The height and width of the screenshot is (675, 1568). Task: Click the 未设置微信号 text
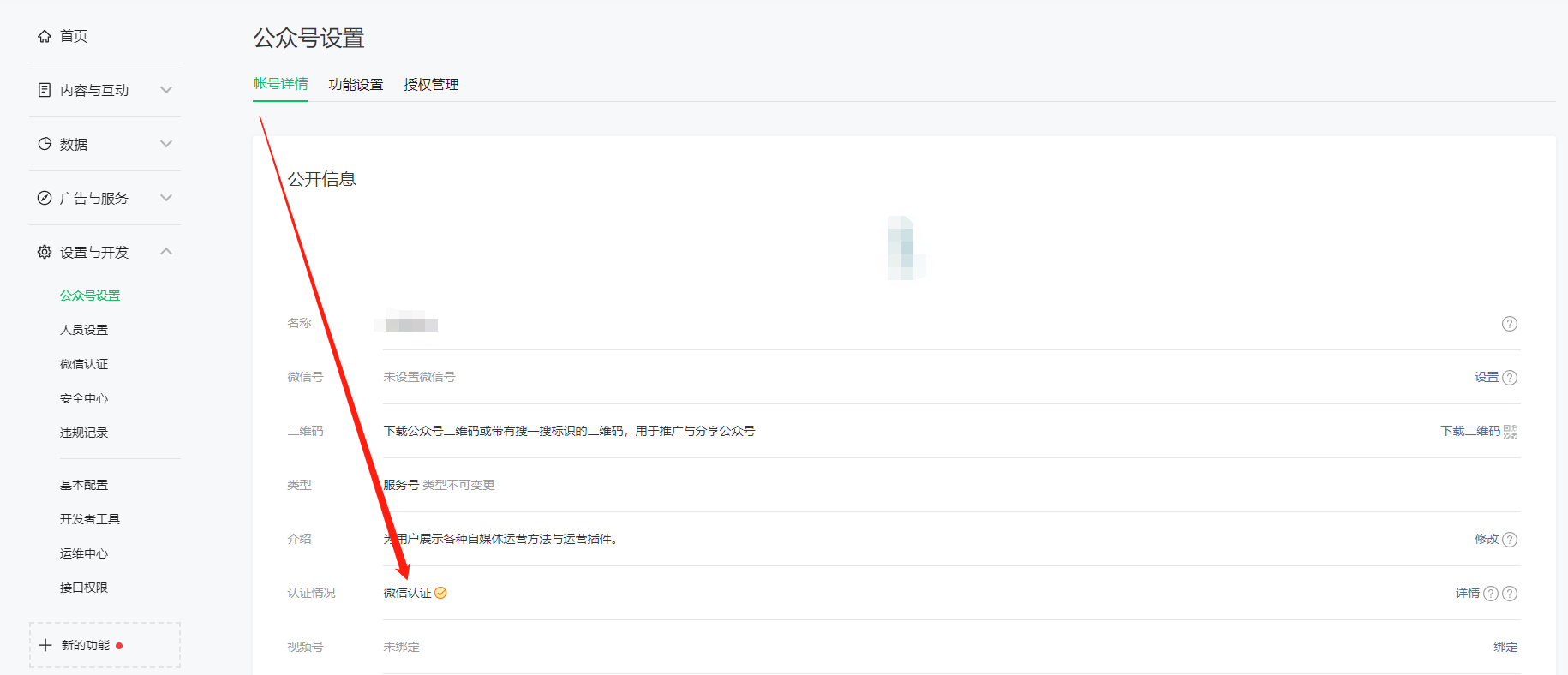(419, 377)
